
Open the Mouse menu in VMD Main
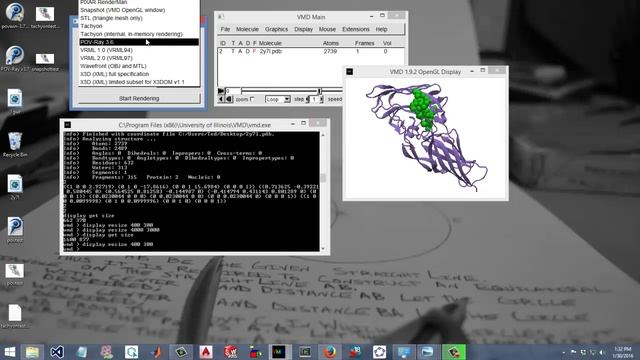pos(327,29)
